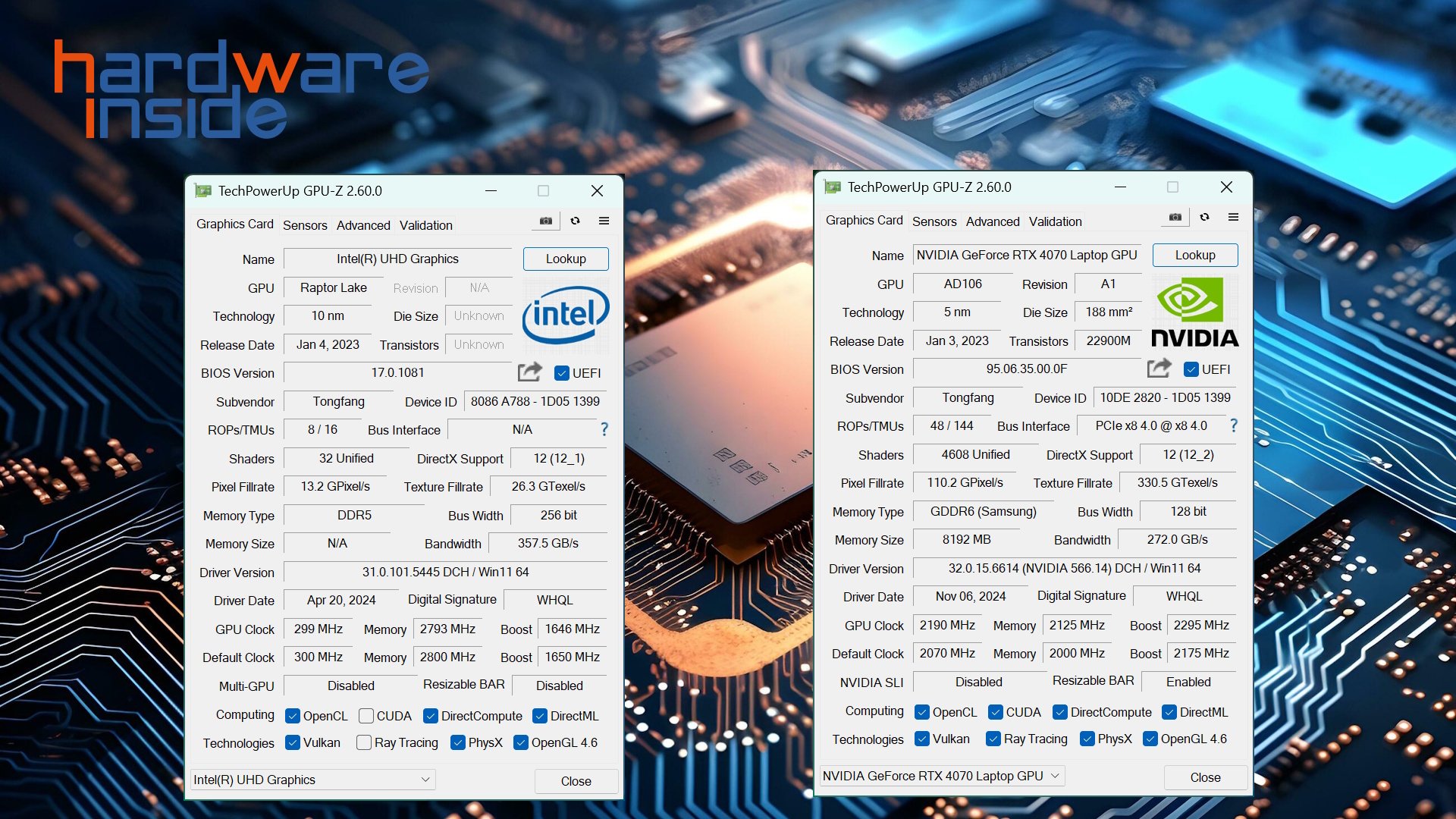Open hamburger menu in Intel GPU-Z window
This screenshot has width=1456, height=819.
click(604, 221)
